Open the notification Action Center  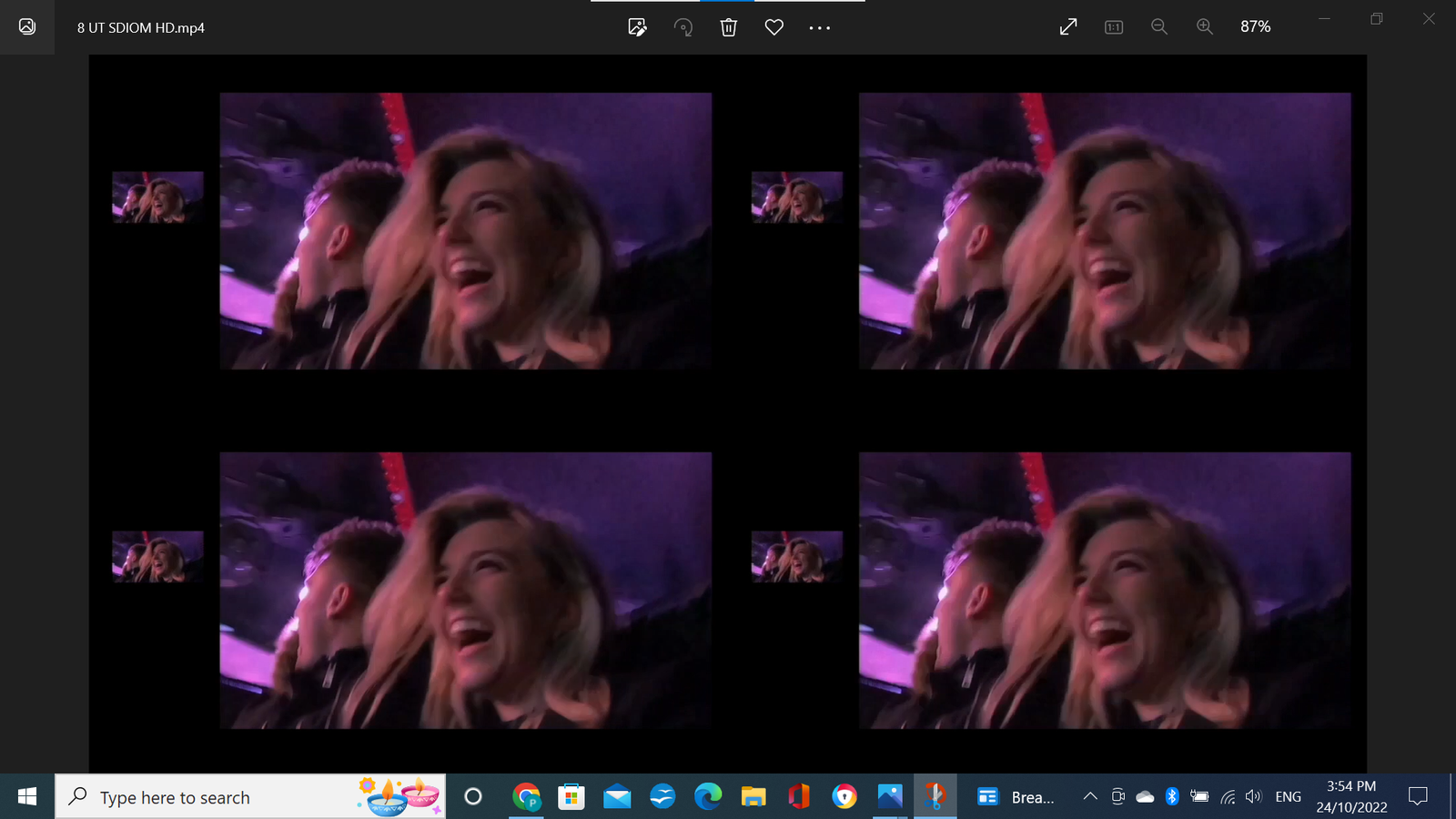(1418, 797)
